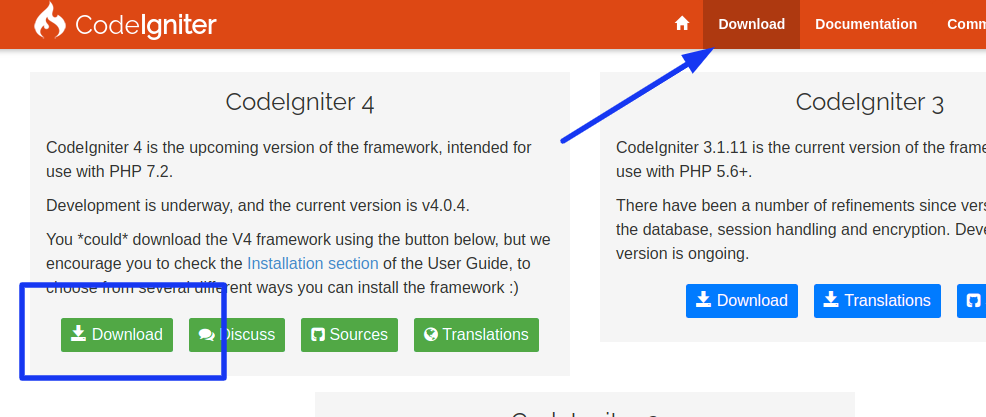Click the CodeIgniter flame logo icon
Viewport: 986px width, 417px height.
(50, 21)
